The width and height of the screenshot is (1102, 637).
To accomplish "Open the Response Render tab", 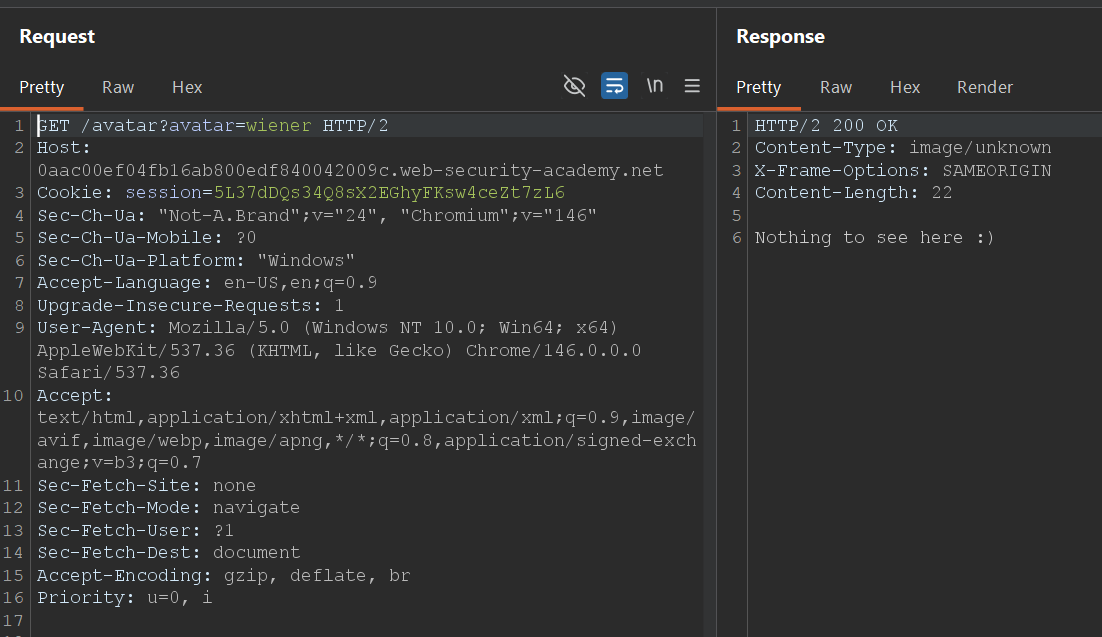I will click(x=985, y=87).
